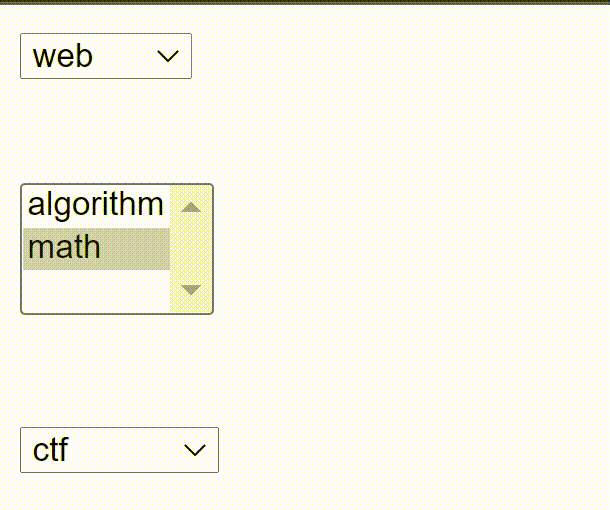Choose algorithm from the multi-select list
Image resolution: width=610 pixels, height=510 pixels.
point(95,205)
